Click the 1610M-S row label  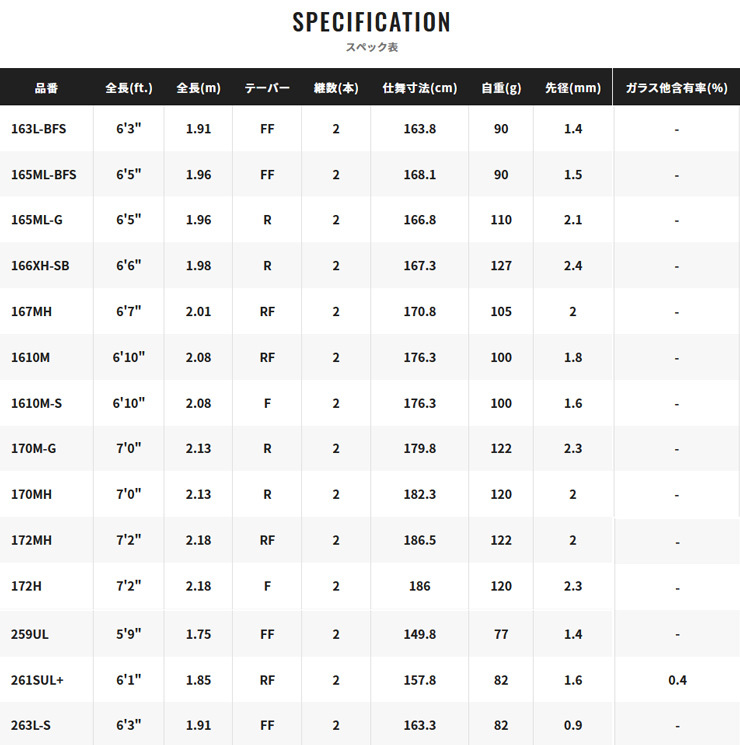(x=36, y=403)
